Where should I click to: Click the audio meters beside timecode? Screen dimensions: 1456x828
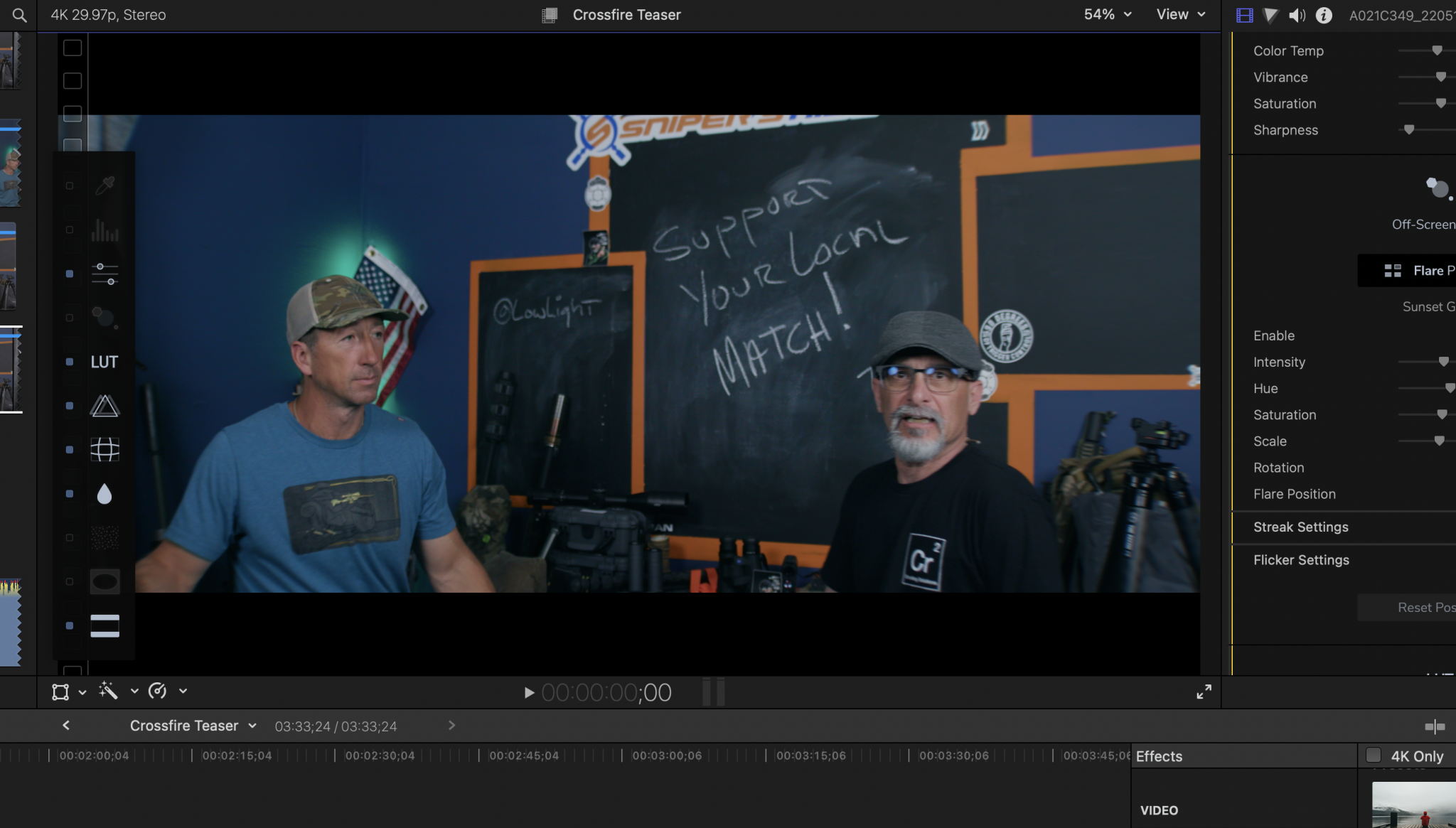click(x=714, y=692)
